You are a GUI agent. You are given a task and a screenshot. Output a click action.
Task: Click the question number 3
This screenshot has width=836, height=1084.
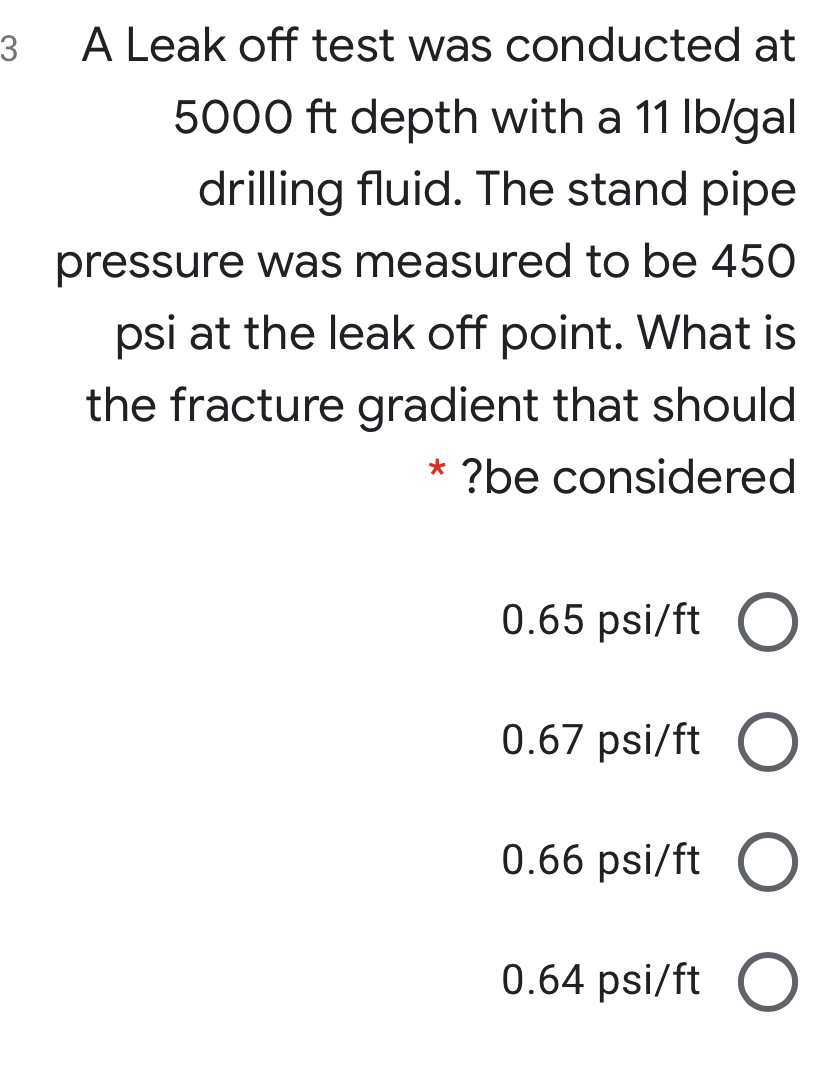[x=10, y=46]
